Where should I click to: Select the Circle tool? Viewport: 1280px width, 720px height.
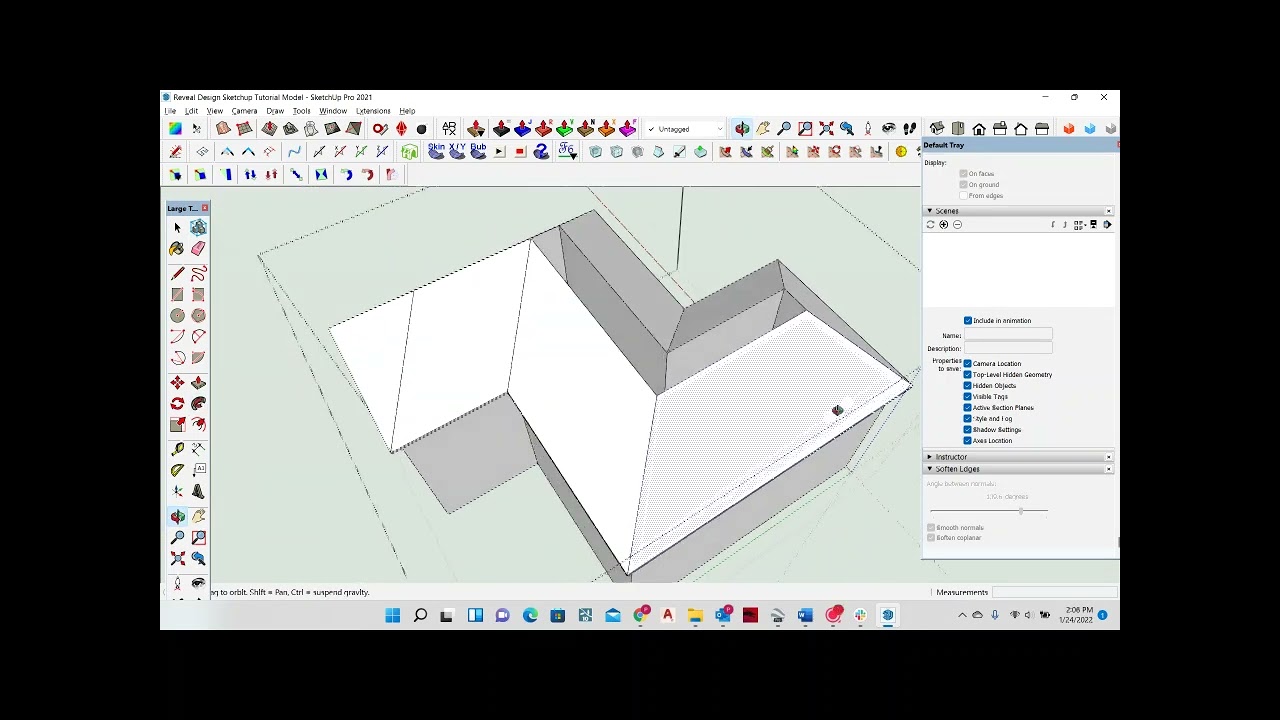click(177, 315)
